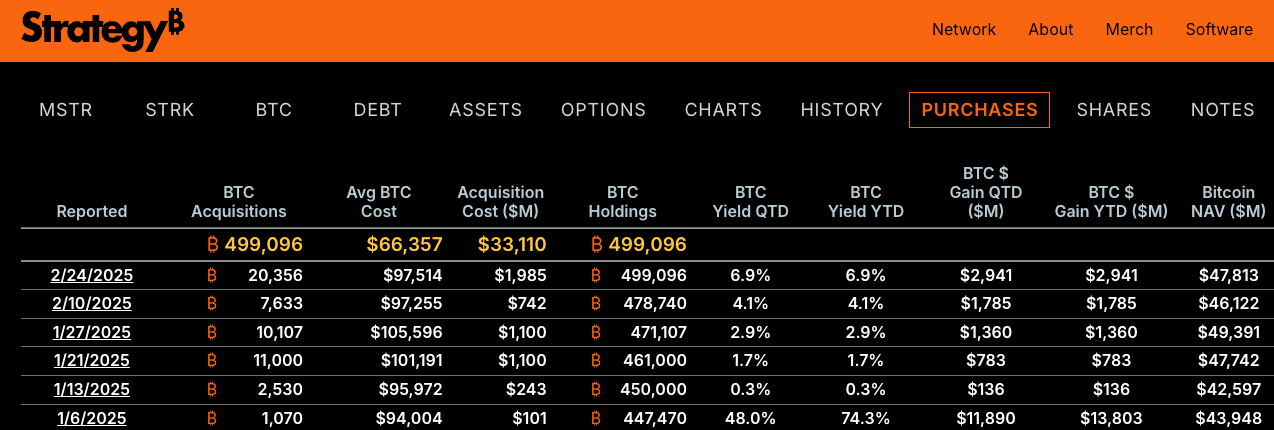Select the BTC tab

pyautogui.click(x=274, y=110)
